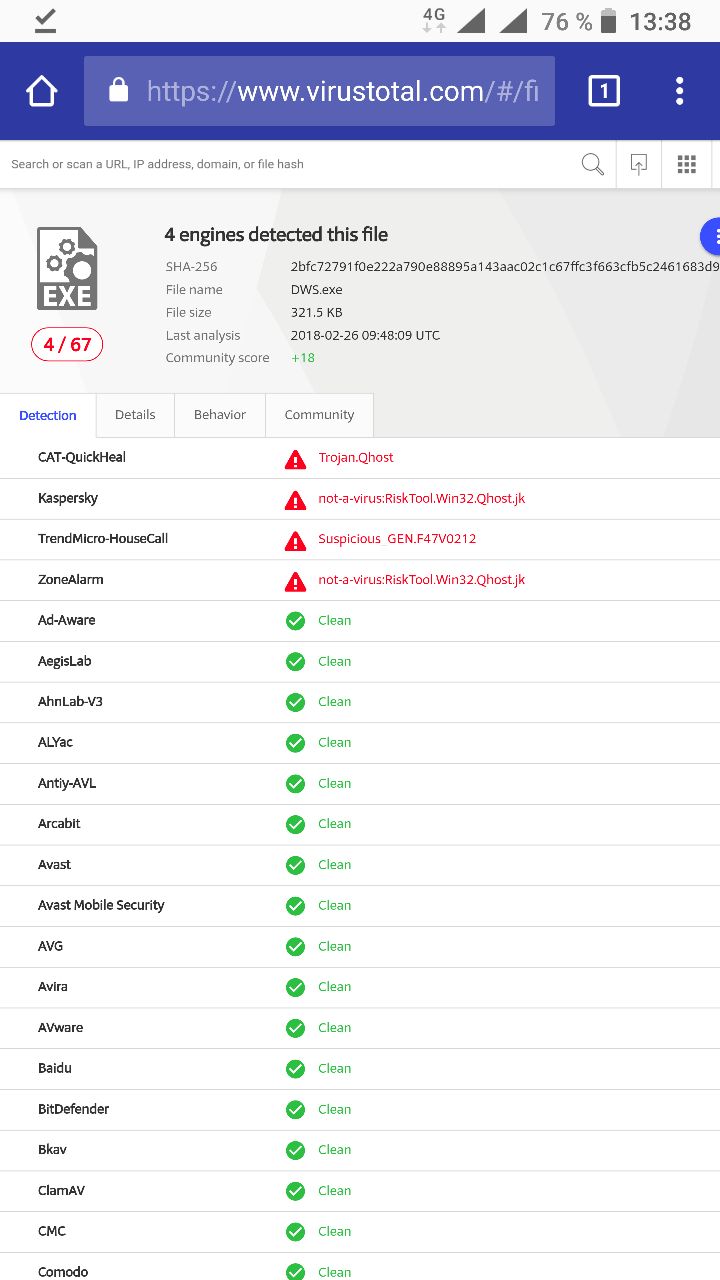Switch to the Behavior tab
The height and width of the screenshot is (1280, 720).
coord(220,414)
